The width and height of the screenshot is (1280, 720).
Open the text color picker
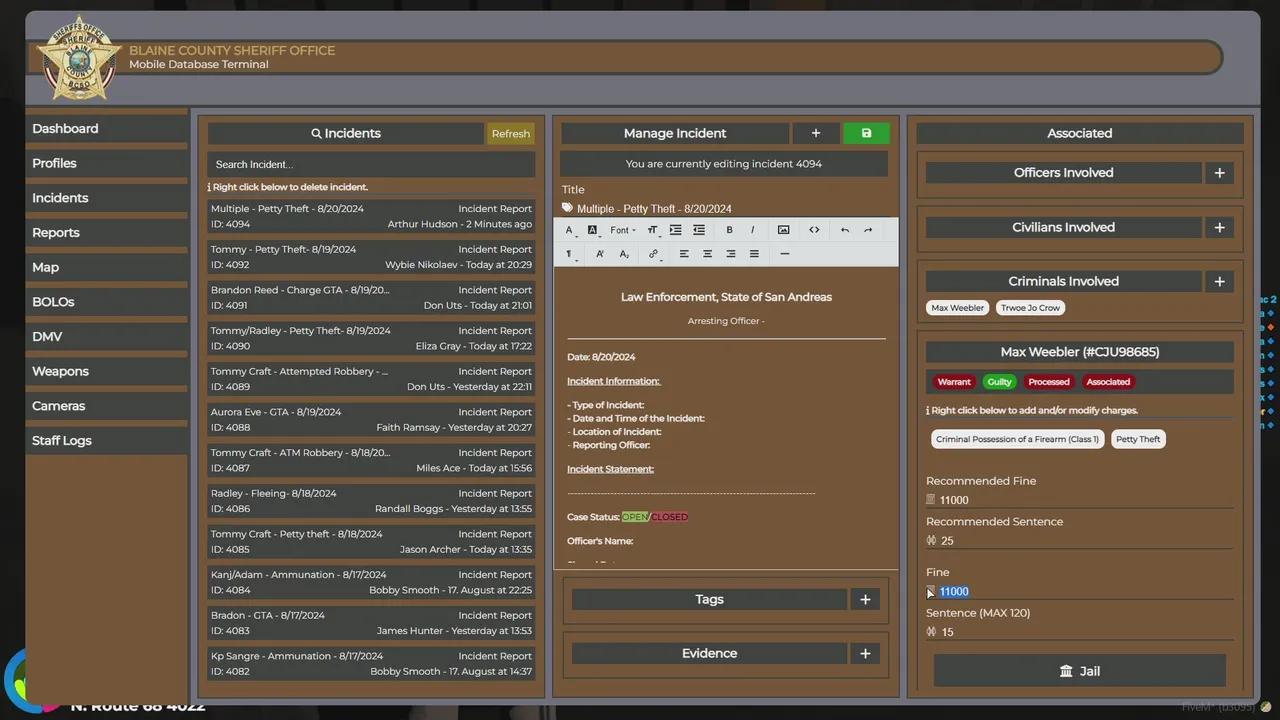pyautogui.click(x=570, y=230)
